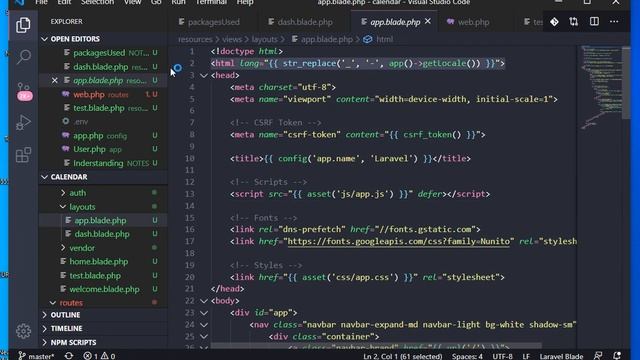Image resolution: width=640 pixels, height=360 pixels.
Task: Open the Extensions view
Action: (x=23, y=155)
